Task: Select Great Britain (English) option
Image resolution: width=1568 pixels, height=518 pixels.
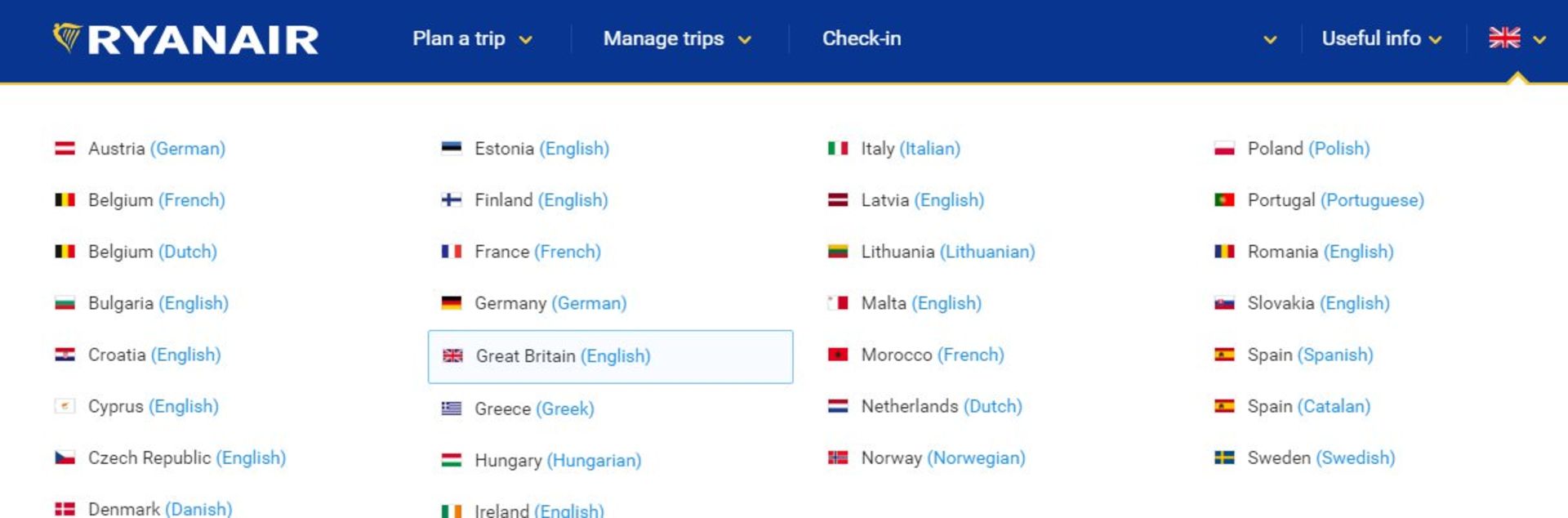Action: (x=610, y=356)
